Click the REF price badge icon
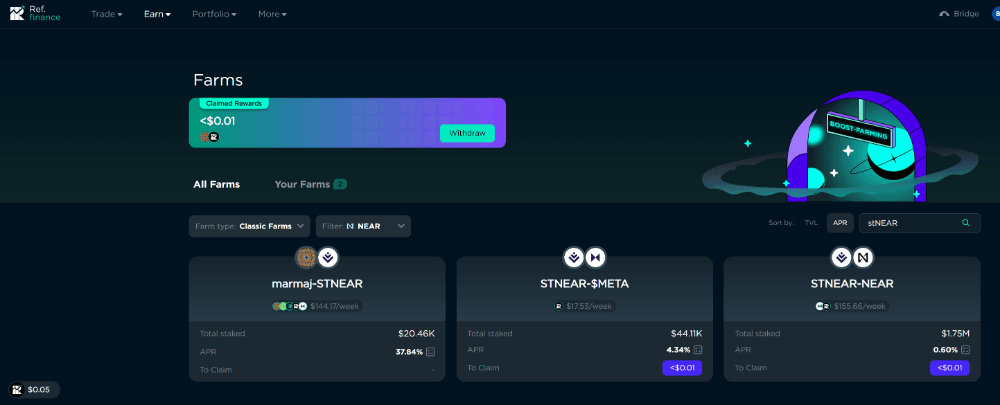The height and width of the screenshot is (405, 1000). tap(17, 389)
